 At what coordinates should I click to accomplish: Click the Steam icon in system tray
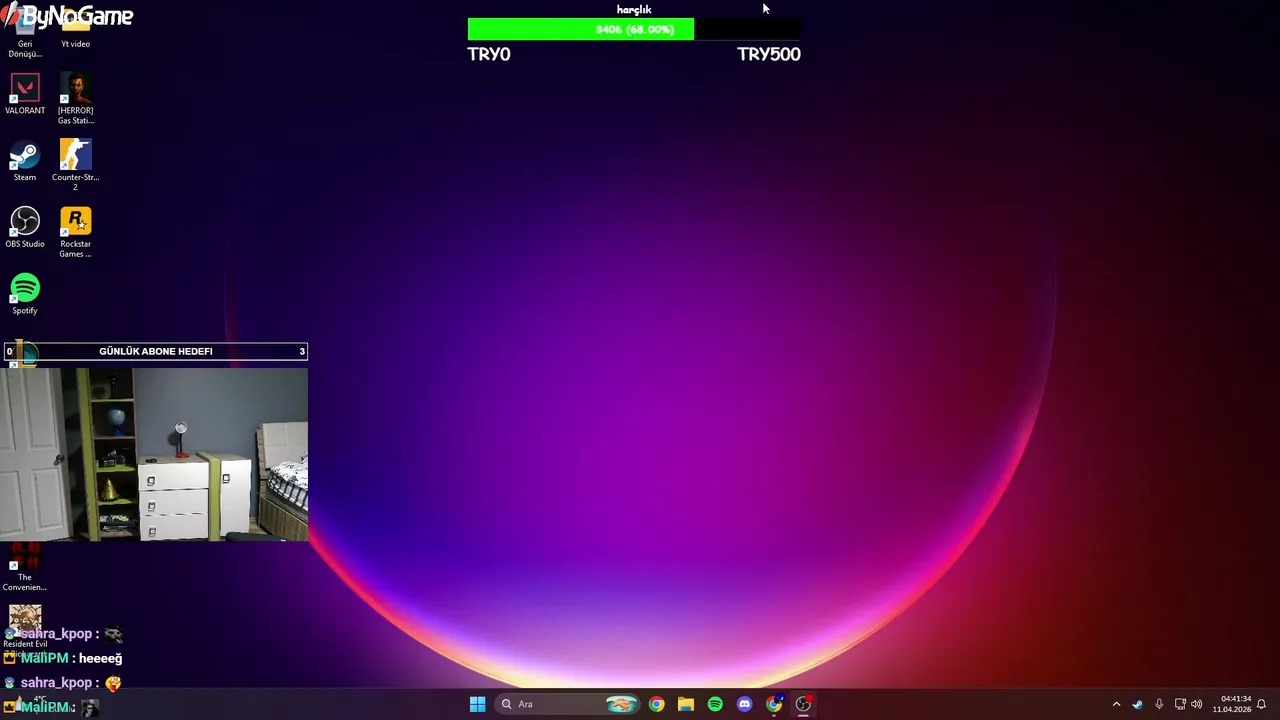[x=1138, y=704]
